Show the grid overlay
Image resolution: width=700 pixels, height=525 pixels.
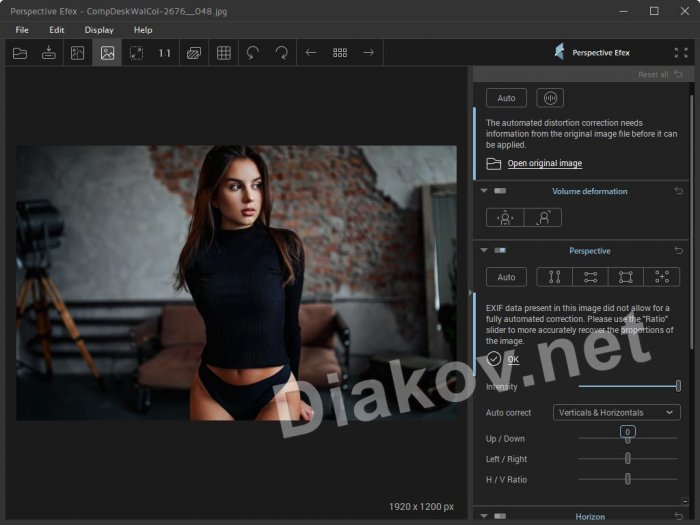[x=224, y=53]
